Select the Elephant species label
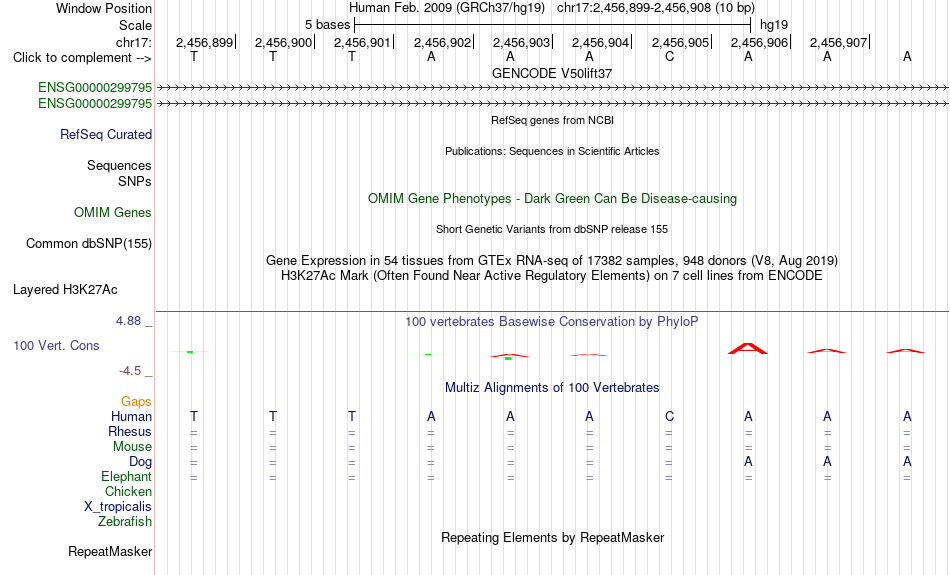This screenshot has height=575, width=950. coord(127,477)
